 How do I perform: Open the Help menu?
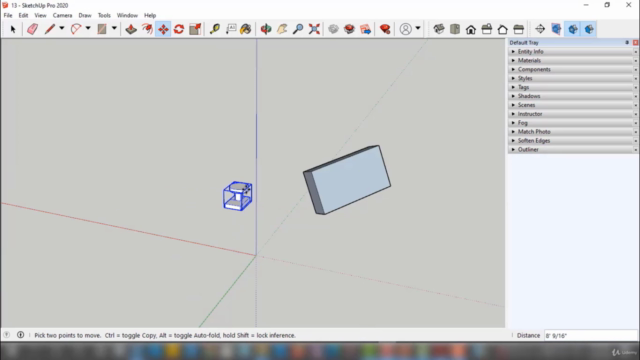tap(150, 16)
